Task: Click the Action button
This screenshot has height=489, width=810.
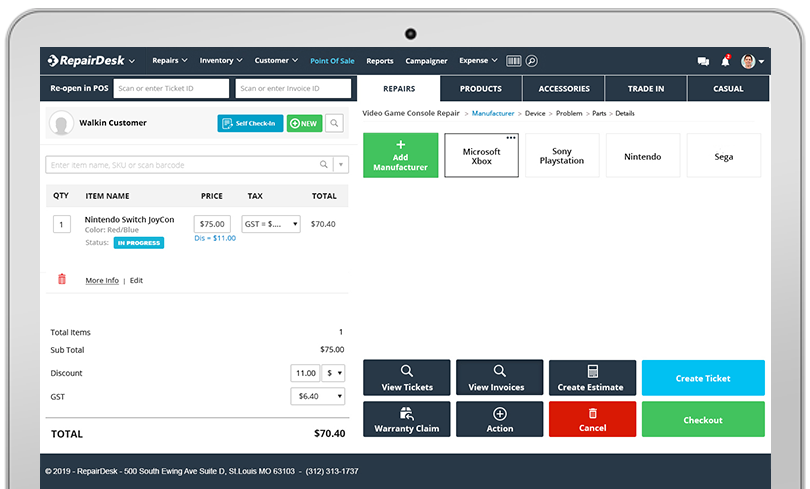Action: (500, 419)
